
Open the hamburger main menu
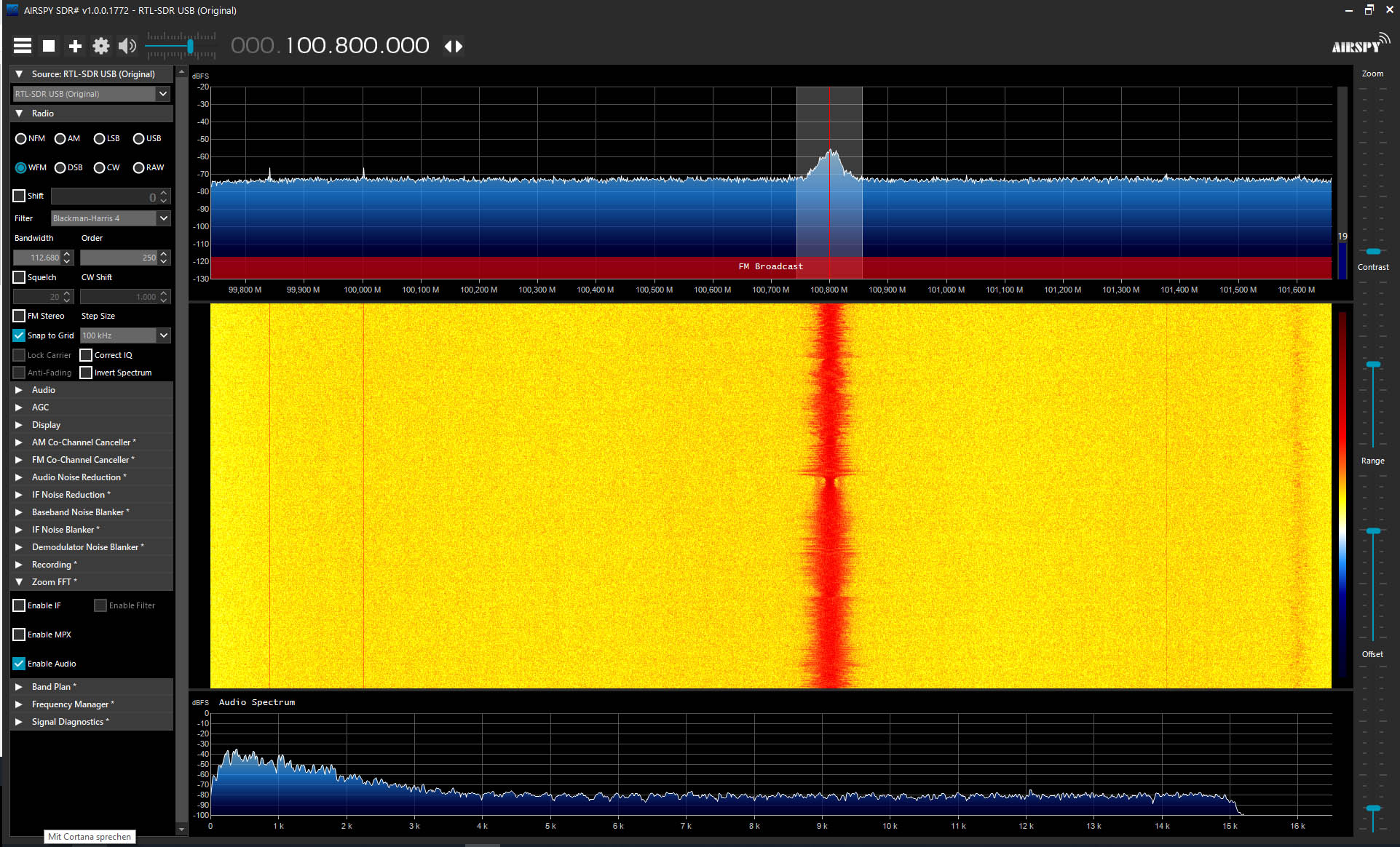click(x=23, y=46)
